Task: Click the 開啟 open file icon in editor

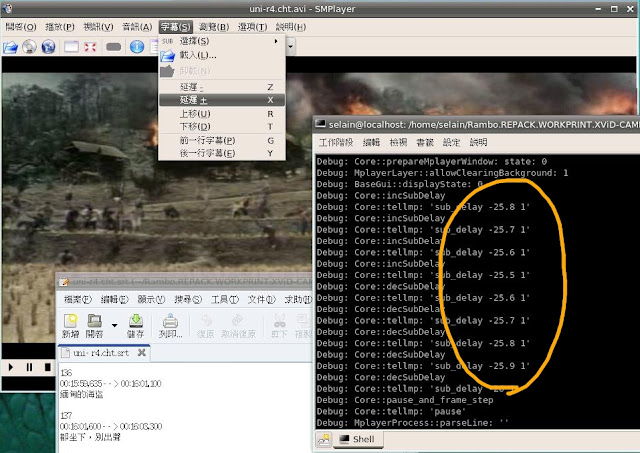Action: tap(94, 326)
